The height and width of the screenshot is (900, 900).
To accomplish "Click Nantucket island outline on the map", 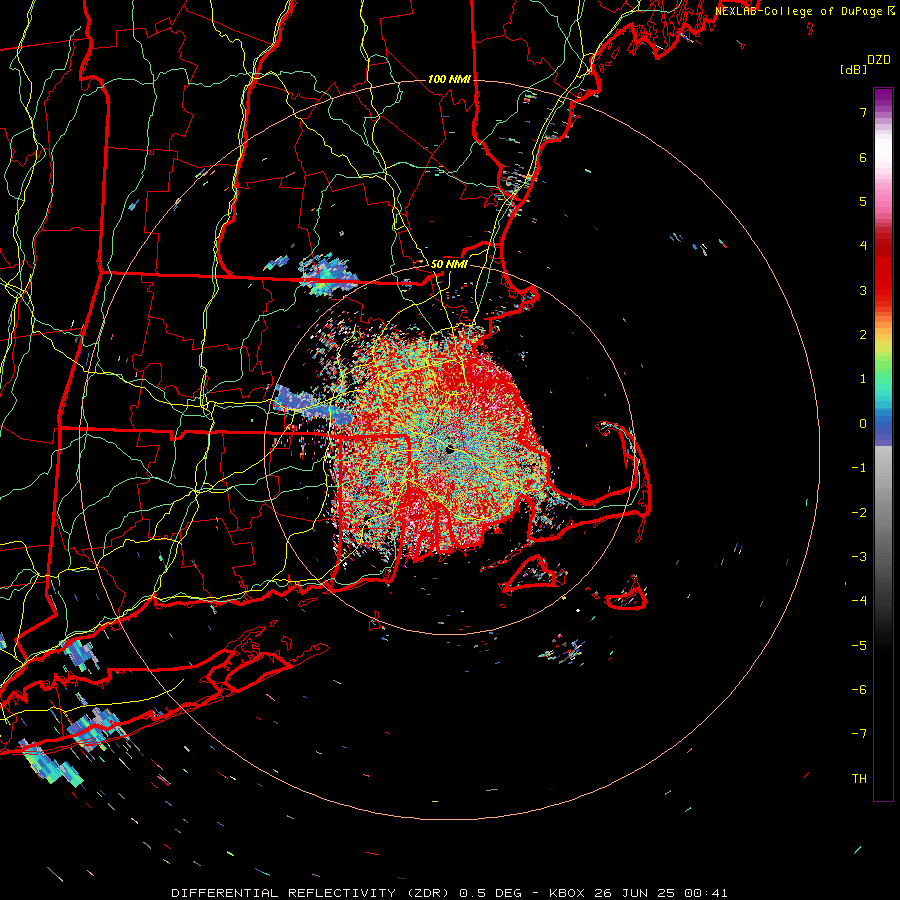I will click(x=627, y=595).
